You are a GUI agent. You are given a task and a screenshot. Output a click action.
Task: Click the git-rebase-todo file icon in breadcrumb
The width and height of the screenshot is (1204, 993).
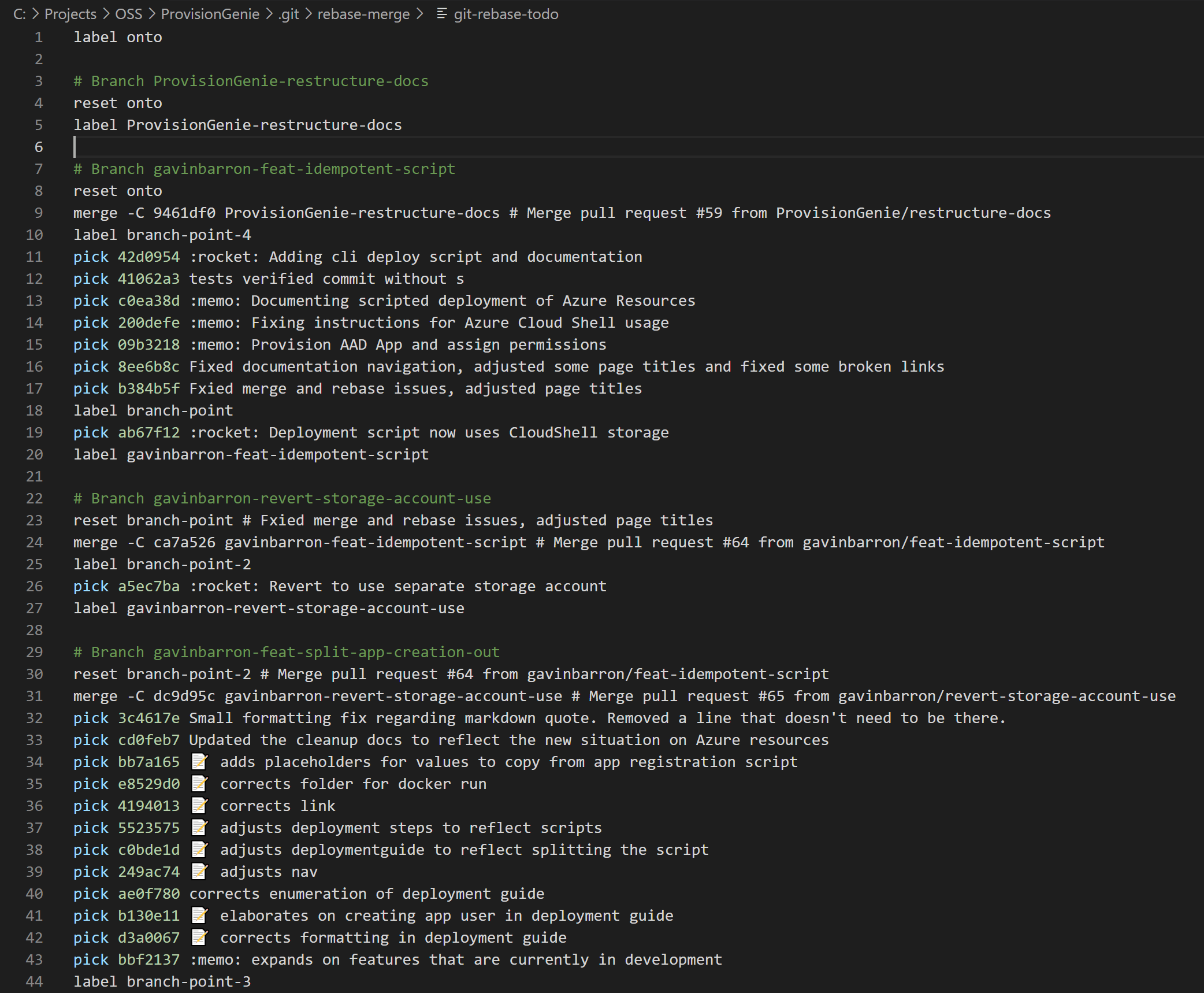(x=442, y=14)
